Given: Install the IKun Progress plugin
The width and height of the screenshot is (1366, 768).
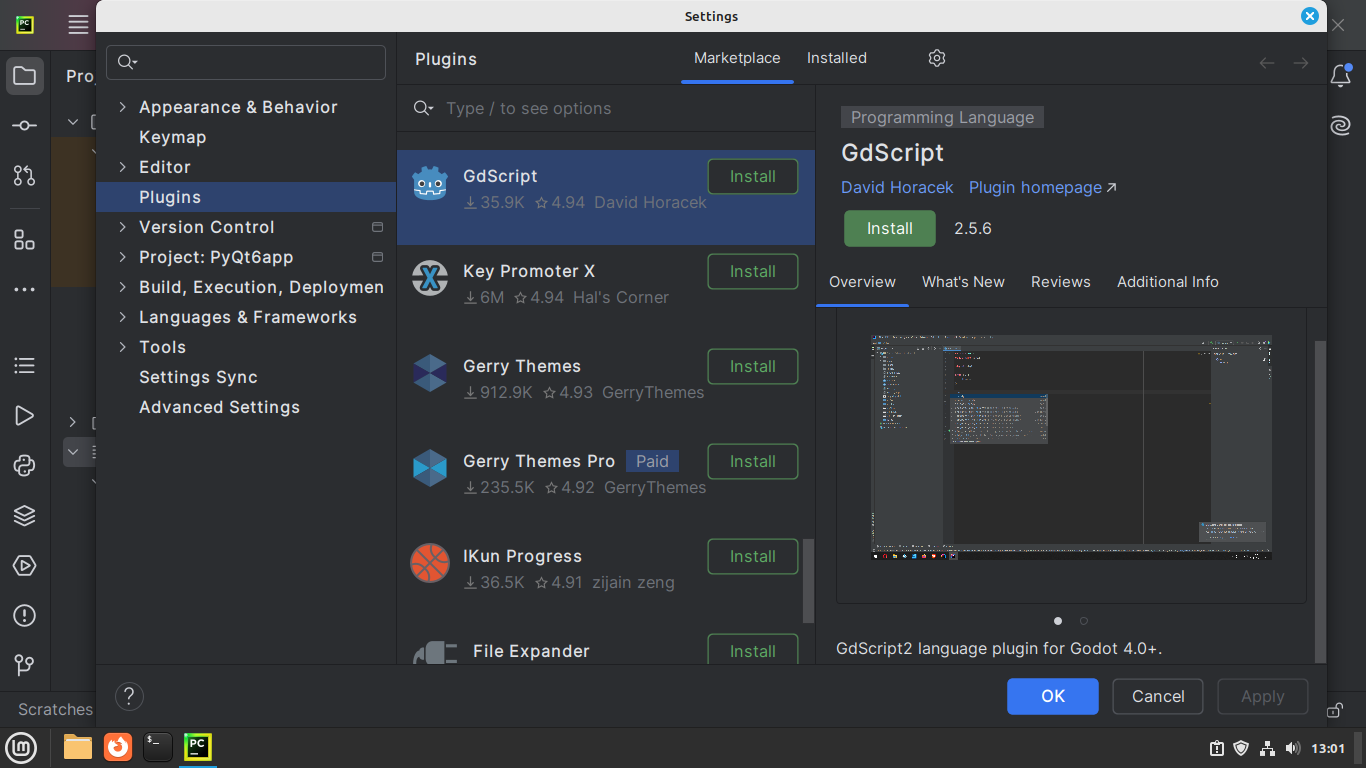Looking at the screenshot, I should click(752, 557).
